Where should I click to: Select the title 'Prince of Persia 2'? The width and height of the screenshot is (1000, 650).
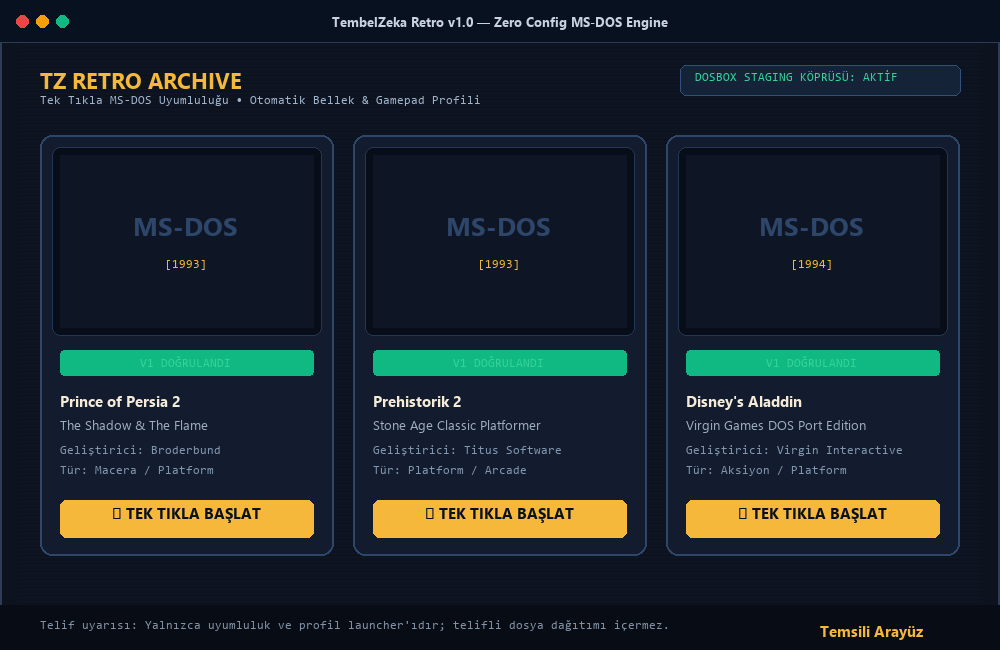[x=120, y=402]
